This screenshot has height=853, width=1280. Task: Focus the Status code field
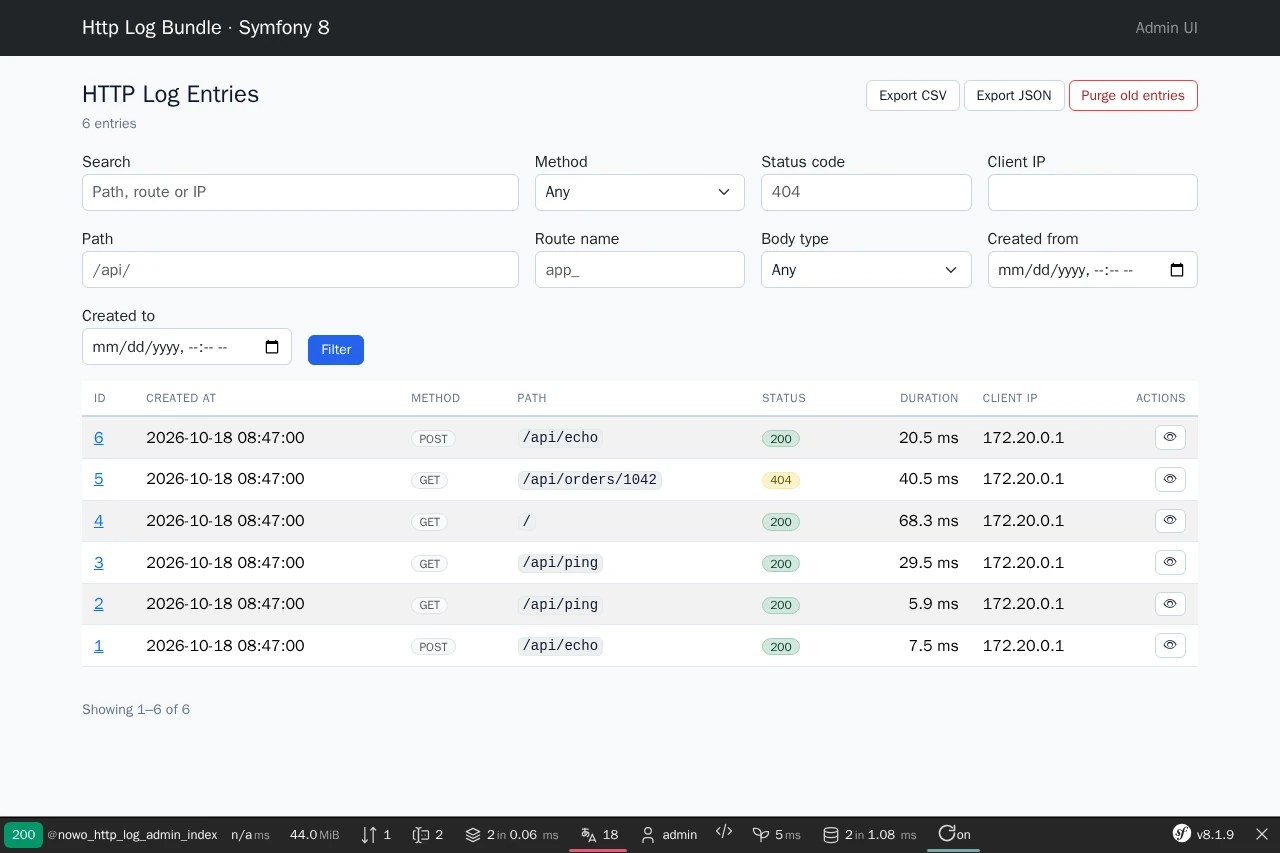(x=866, y=192)
